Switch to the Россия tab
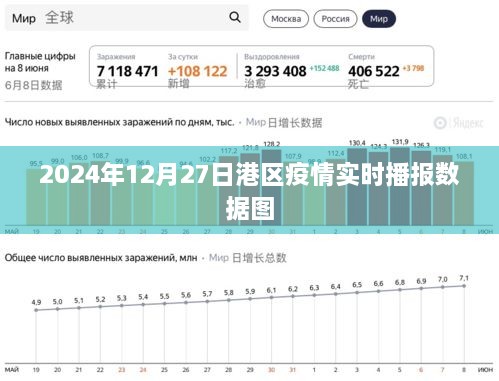The image size is (499, 381). (x=335, y=19)
